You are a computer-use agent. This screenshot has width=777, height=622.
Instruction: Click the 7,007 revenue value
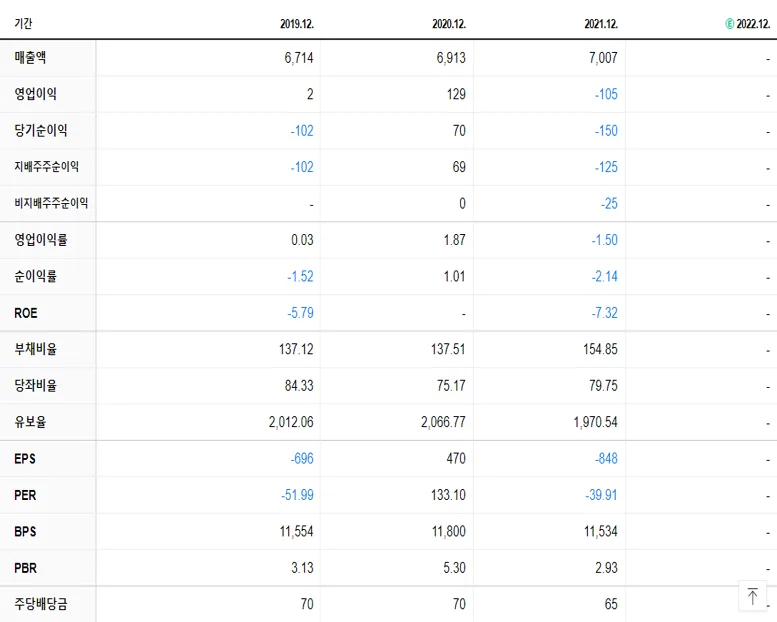pos(603,58)
